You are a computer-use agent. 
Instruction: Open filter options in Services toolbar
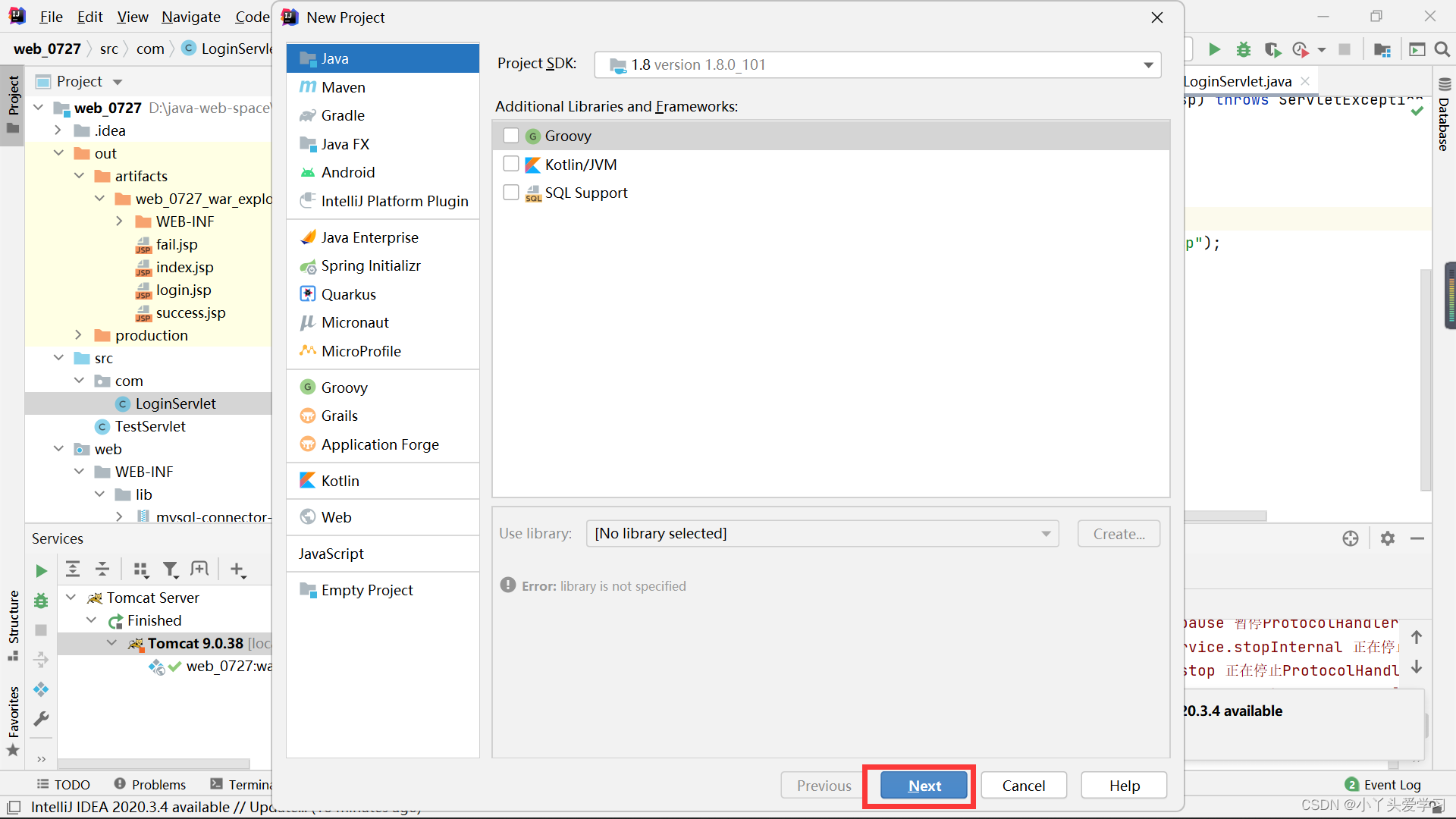[171, 569]
